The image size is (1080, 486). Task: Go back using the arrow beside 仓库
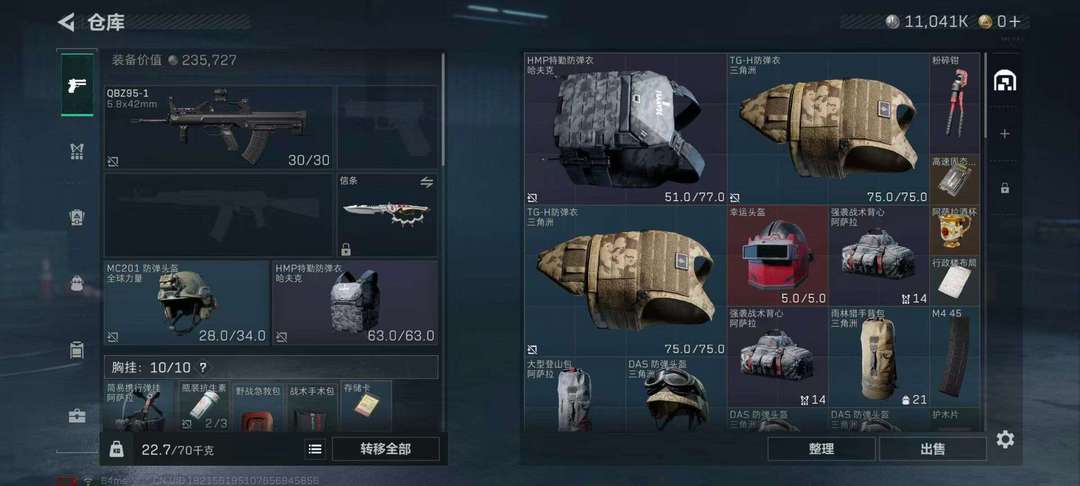[x=66, y=22]
